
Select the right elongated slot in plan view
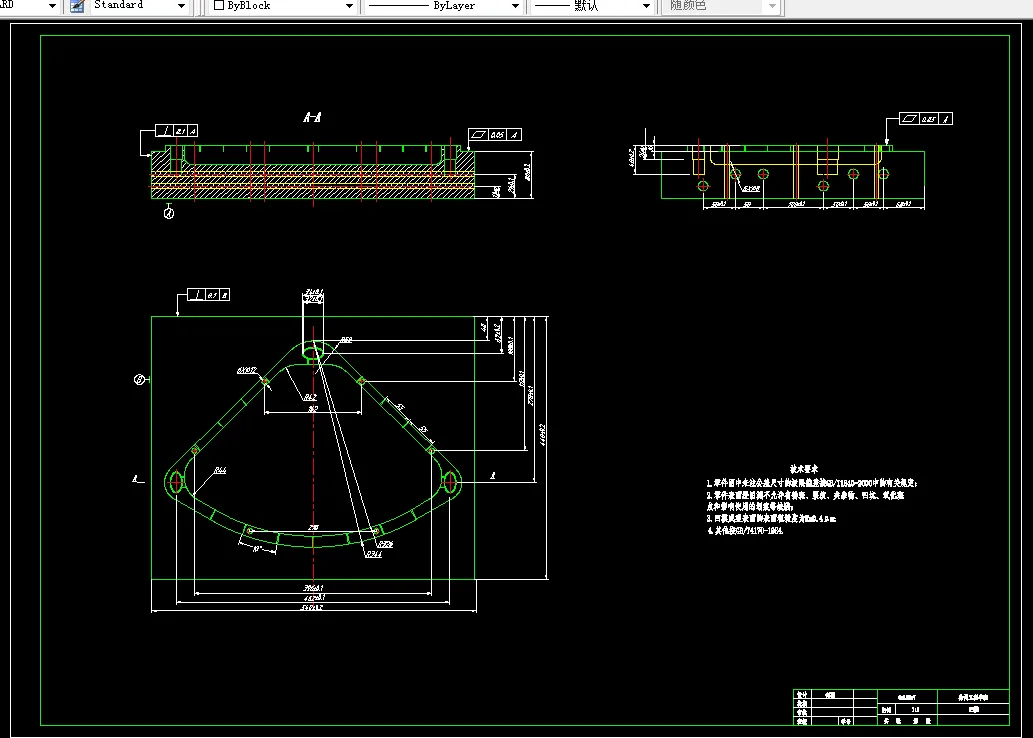coord(451,483)
